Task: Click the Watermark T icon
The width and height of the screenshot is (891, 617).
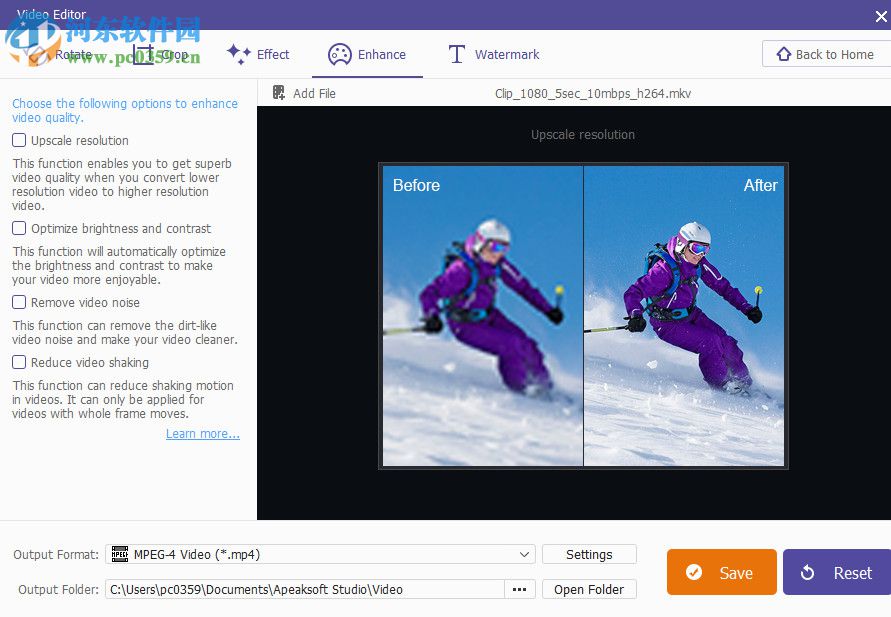Action: (x=457, y=54)
